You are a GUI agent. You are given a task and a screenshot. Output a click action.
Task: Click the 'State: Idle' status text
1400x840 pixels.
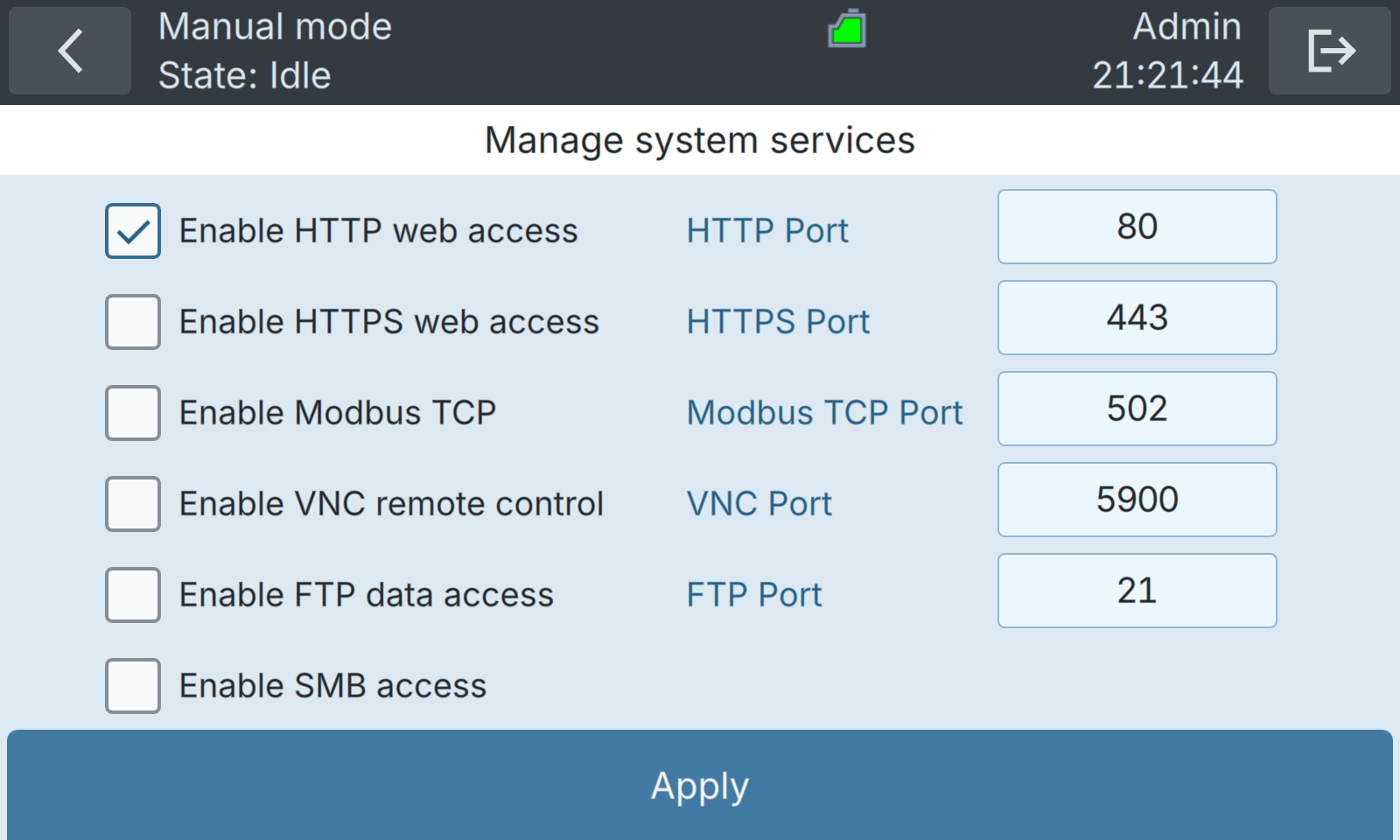(x=245, y=75)
